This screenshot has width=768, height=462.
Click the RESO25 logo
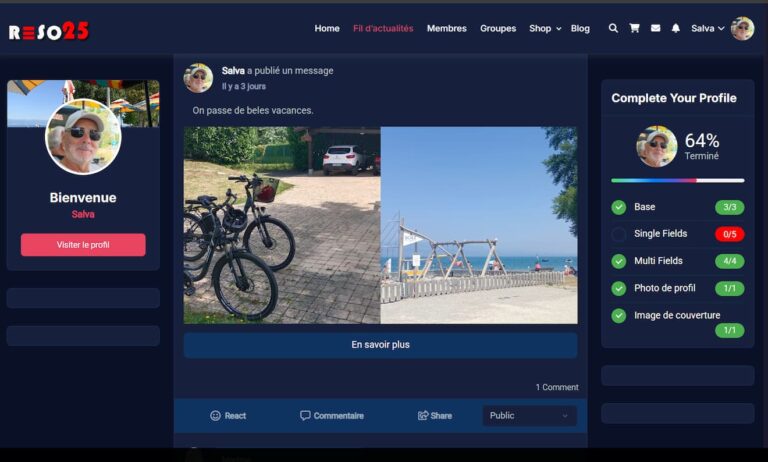click(48, 31)
